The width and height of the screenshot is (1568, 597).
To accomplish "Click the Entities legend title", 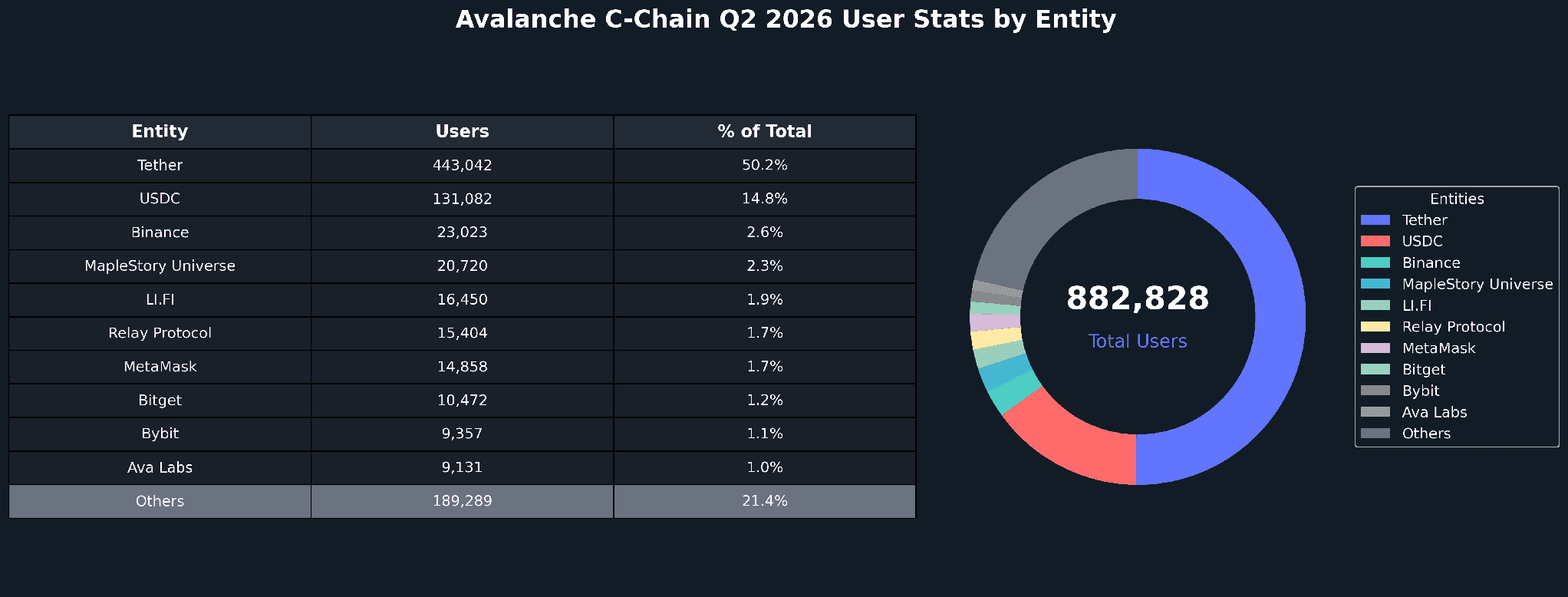I will pyautogui.click(x=1457, y=199).
